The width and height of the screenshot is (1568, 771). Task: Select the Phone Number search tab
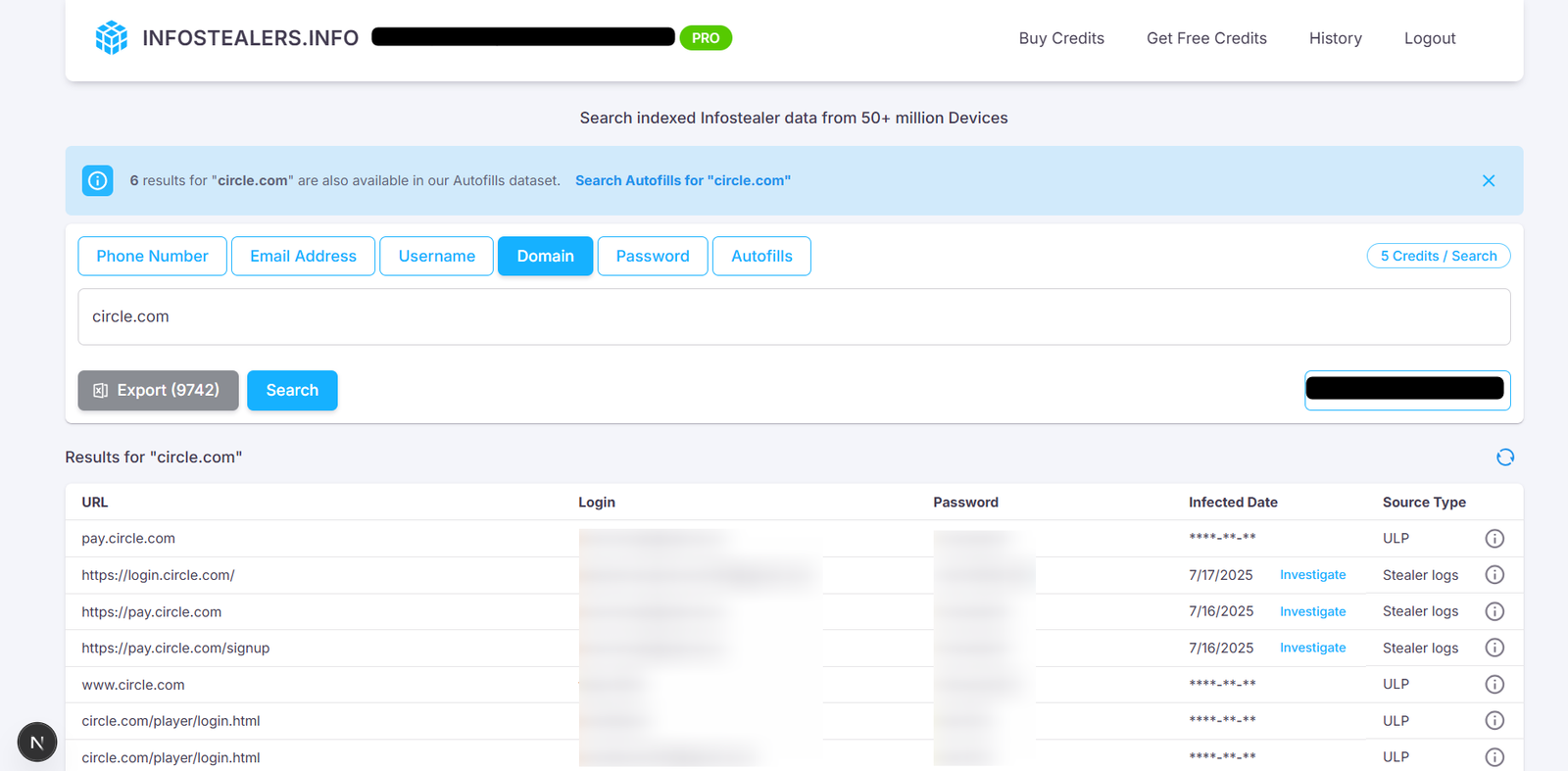coord(152,256)
